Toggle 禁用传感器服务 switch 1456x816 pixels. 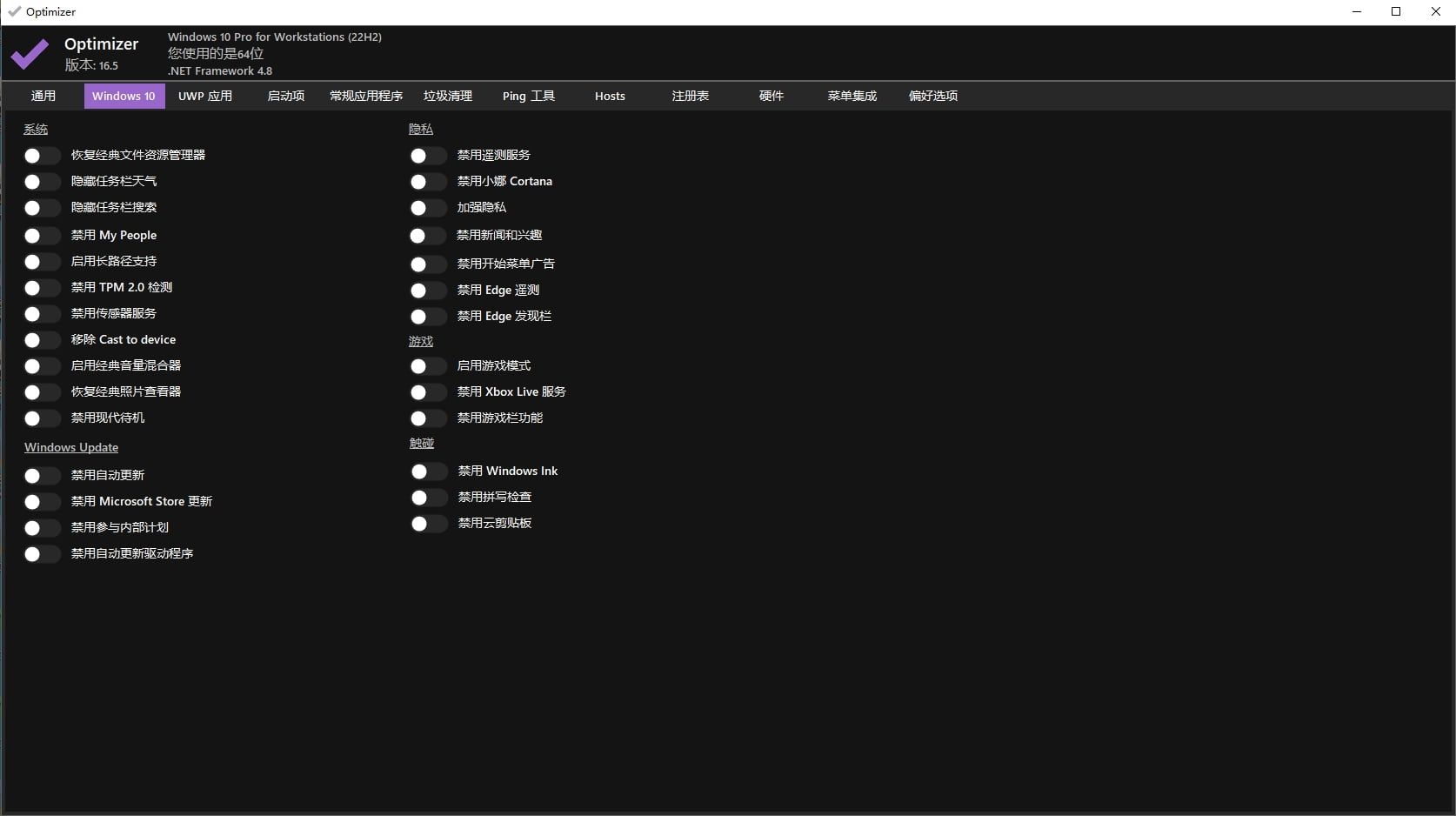click(x=41, y=314)
